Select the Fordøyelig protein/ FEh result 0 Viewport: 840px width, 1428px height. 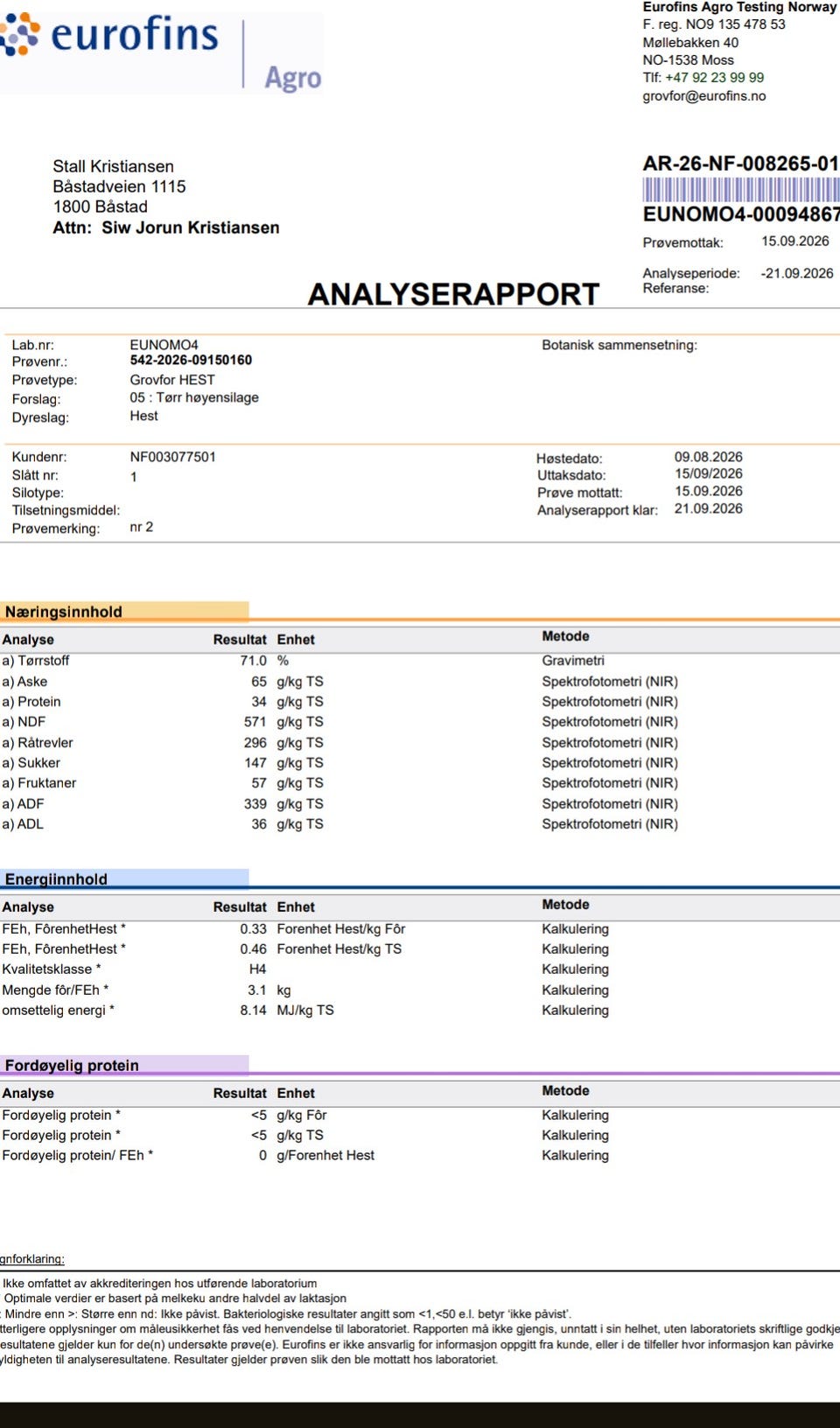(x=262, y=1156)
